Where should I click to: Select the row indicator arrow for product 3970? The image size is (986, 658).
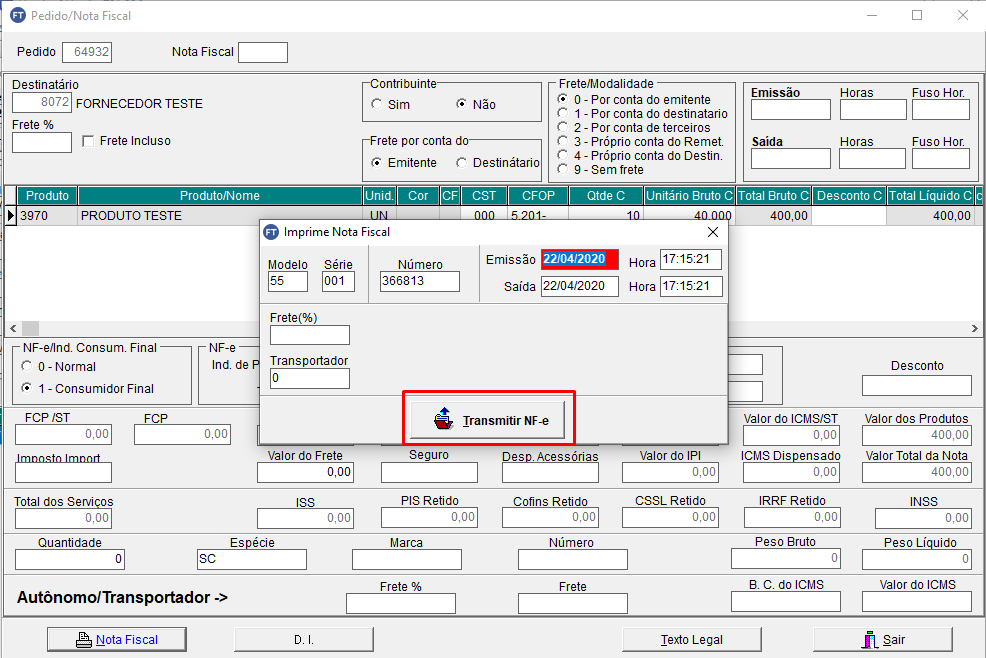(x=11, y=215)
